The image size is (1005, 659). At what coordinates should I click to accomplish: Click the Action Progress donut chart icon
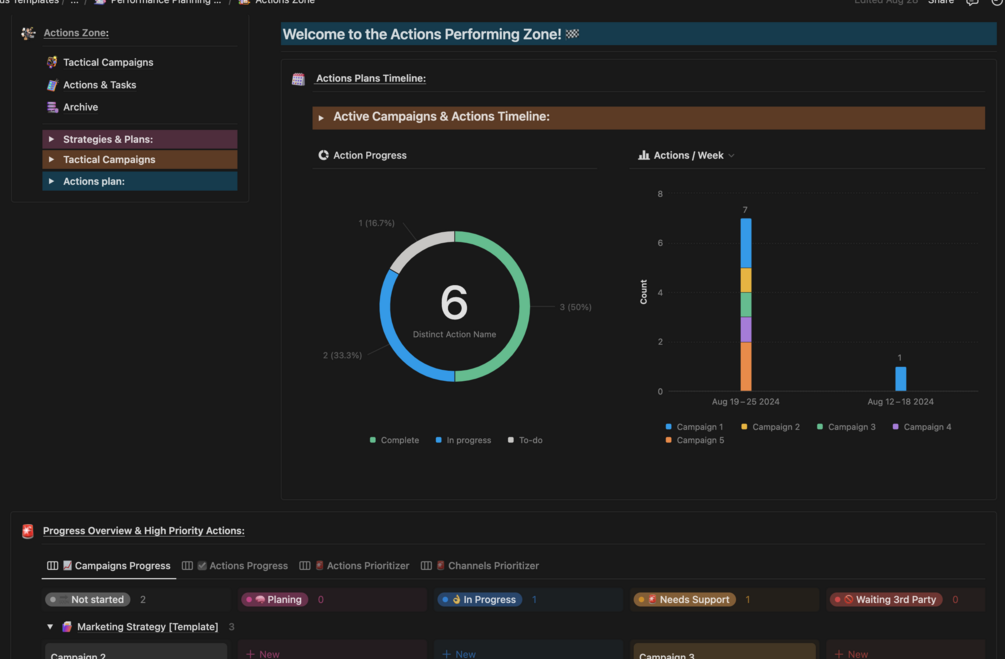(x=324, y=155)
